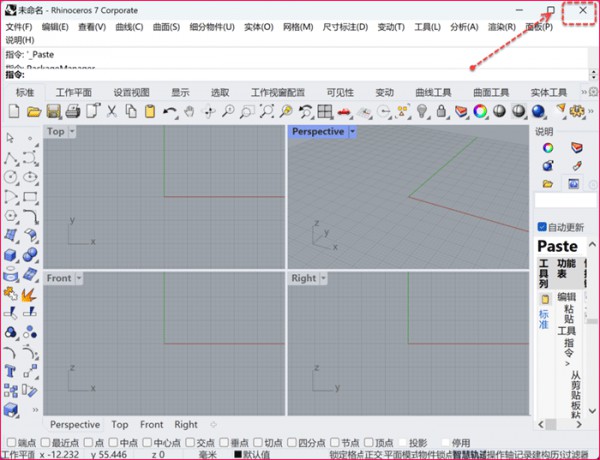This screenshot has height=460, width=600.
Task: Click the puzzle-piece Join icon in left sidebar
Action: pos(10,294)
